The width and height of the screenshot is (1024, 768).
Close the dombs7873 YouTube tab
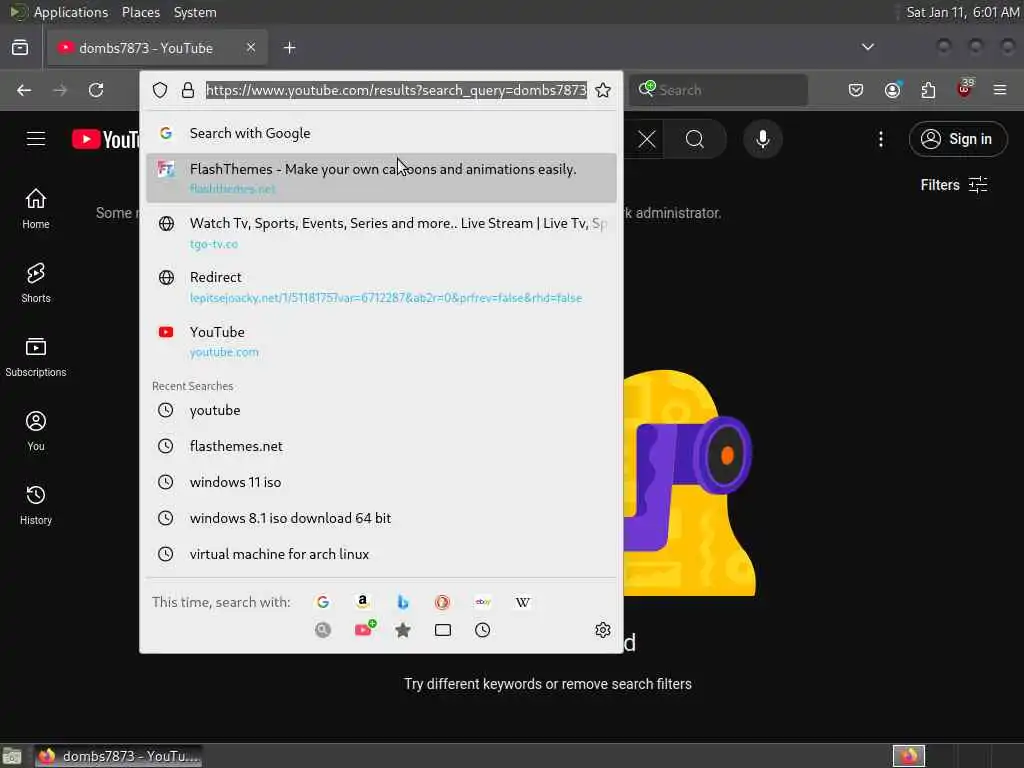click(251, 47)
